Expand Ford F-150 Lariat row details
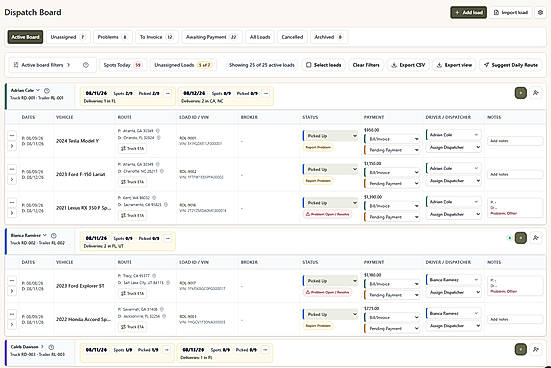 point(12,179)
